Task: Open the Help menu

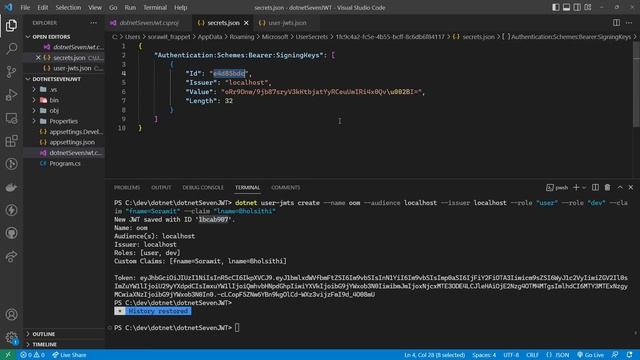Action: (180, 7)
